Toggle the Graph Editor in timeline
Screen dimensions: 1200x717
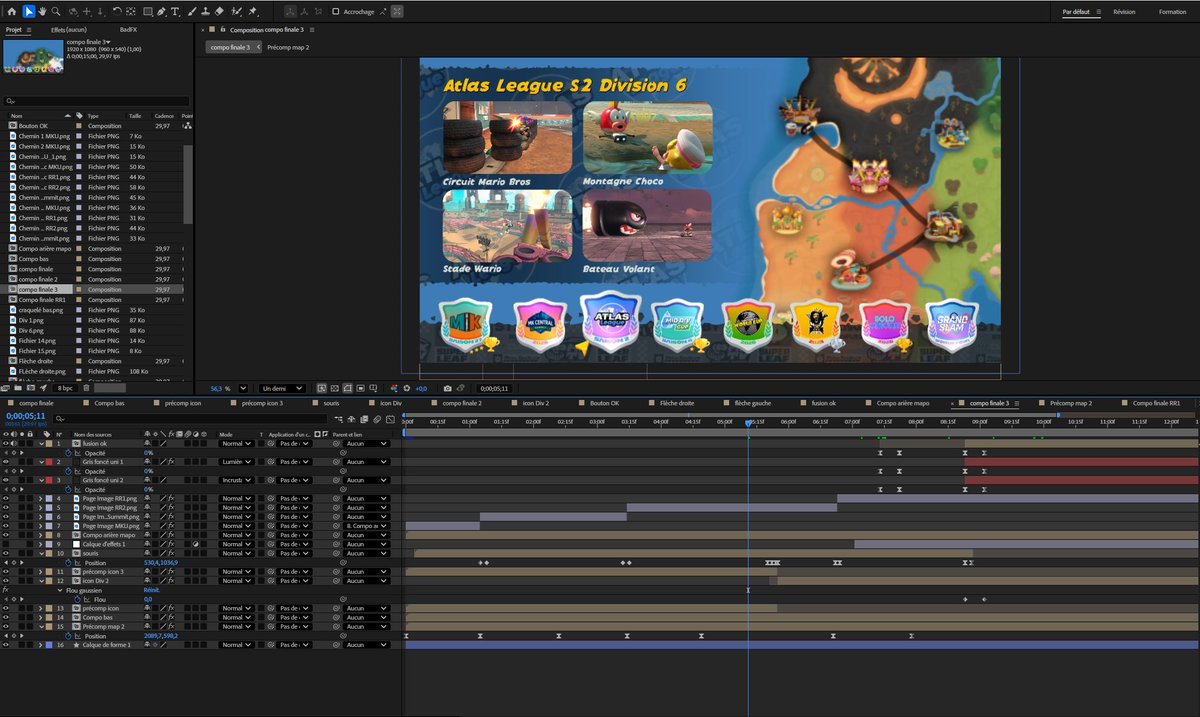click(390, 419)
